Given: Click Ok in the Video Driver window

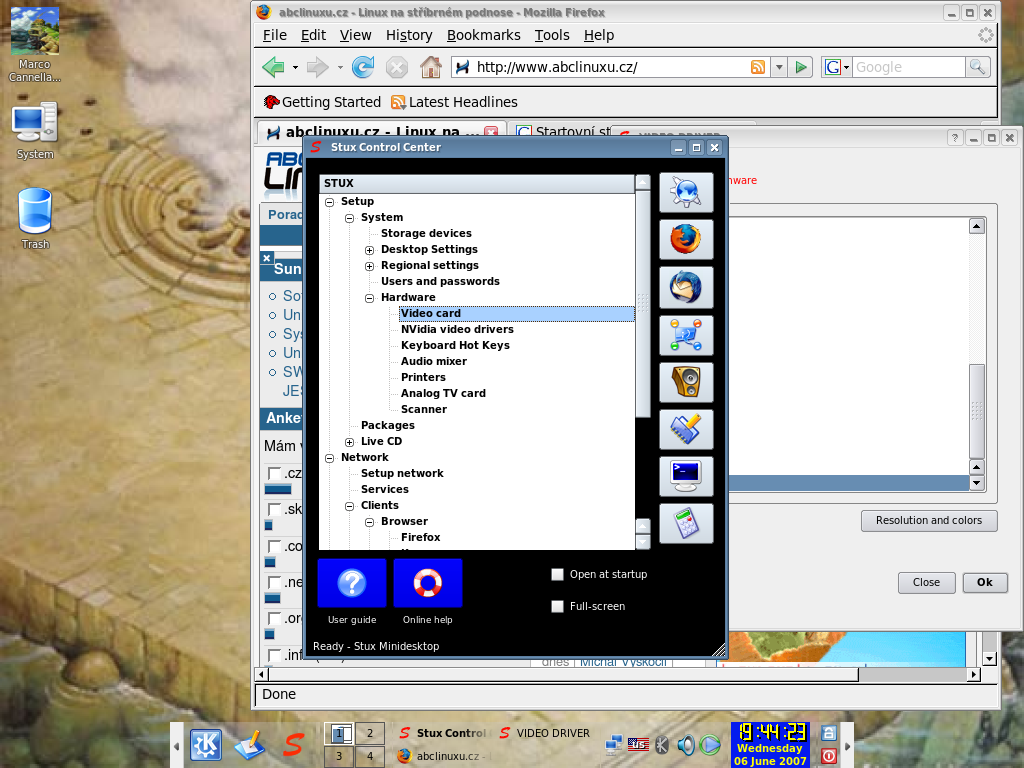Looking at the screenshot, I should tap(985, 583).
